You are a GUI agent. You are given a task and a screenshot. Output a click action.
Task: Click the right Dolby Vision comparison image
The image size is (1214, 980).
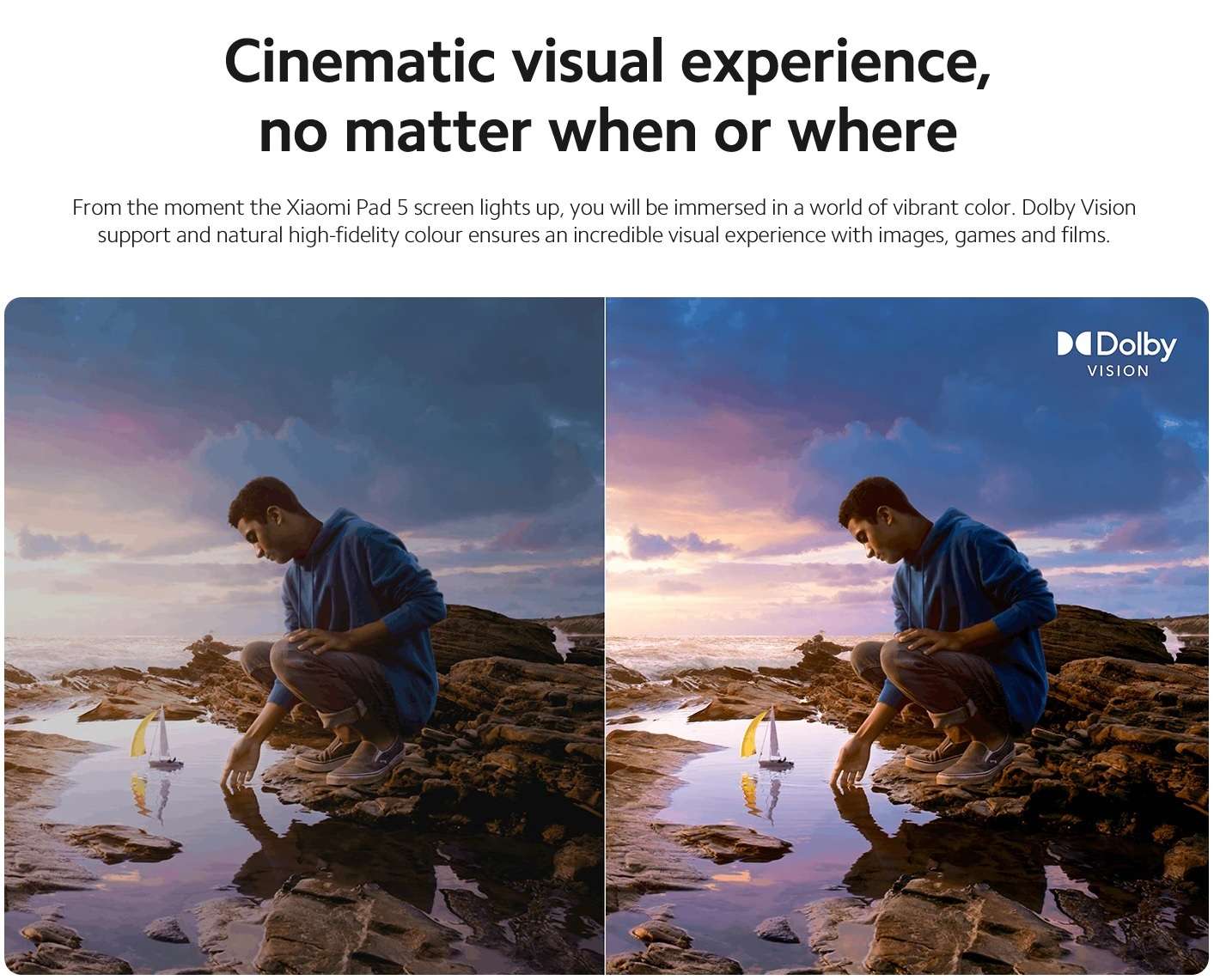(907, 636)
